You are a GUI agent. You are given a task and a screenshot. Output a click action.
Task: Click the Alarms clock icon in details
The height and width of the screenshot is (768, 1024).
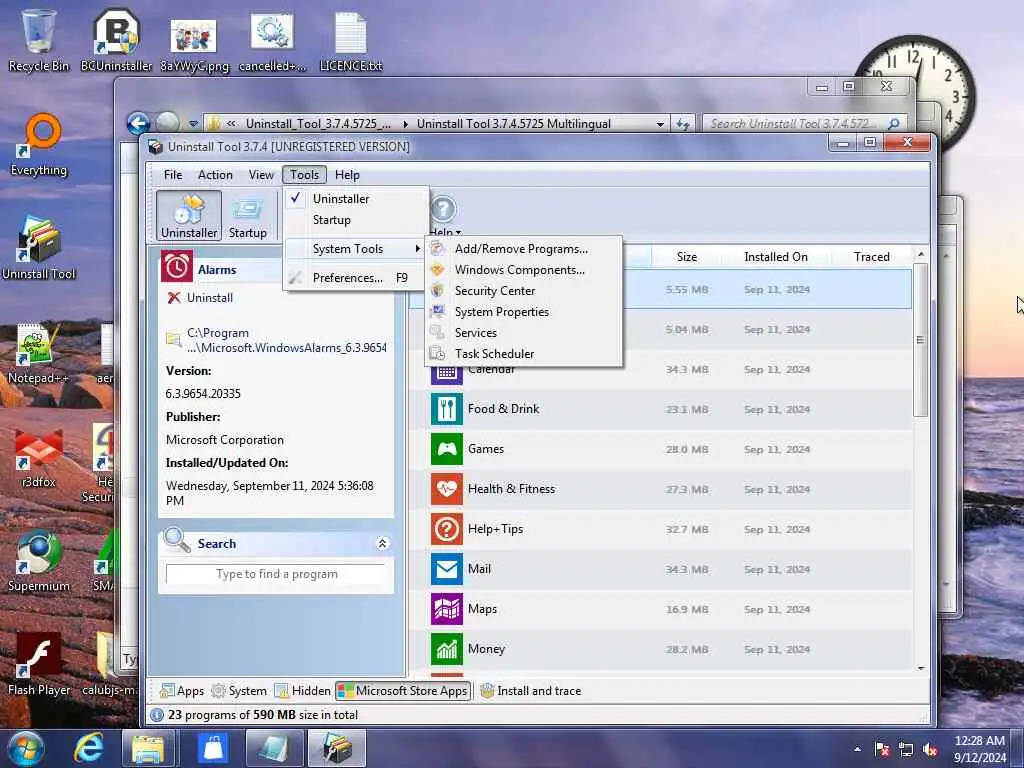point(176,266)
